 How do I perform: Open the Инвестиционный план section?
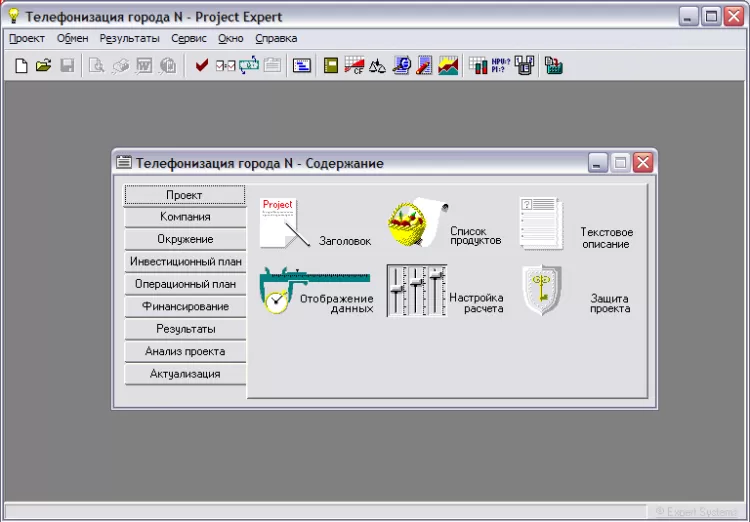coord(185,262)
